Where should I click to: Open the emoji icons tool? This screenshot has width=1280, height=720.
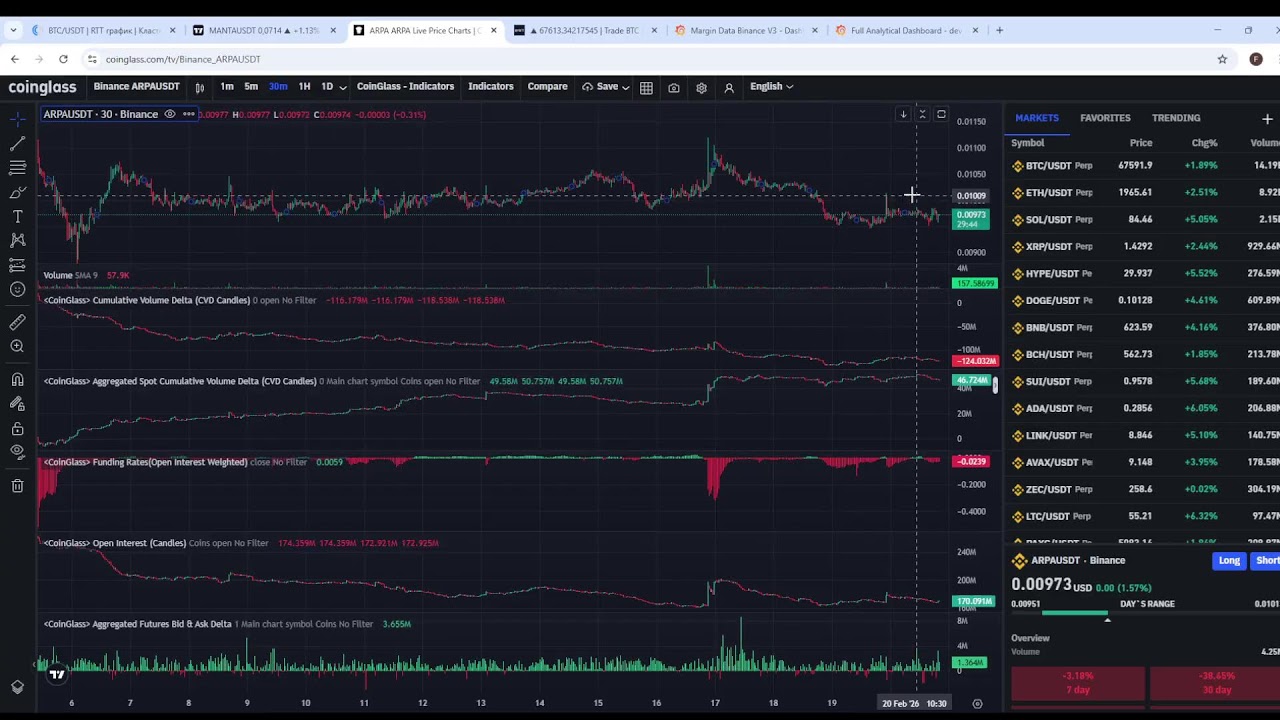coord(17,290)
